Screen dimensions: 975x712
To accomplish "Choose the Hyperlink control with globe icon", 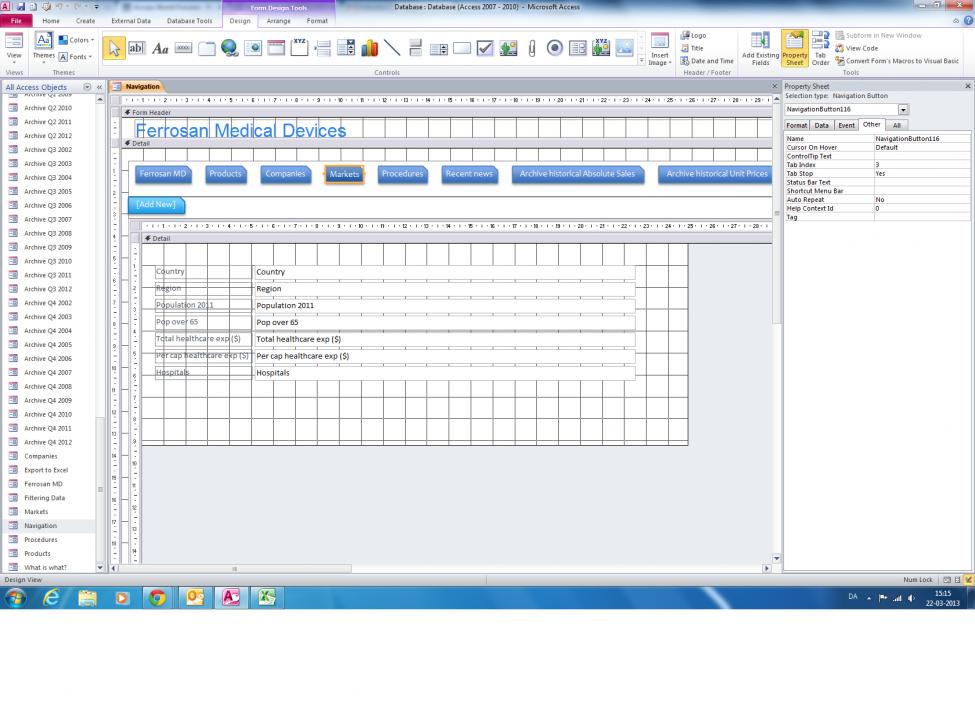I will pyautogui.click(x=229, y=49).
